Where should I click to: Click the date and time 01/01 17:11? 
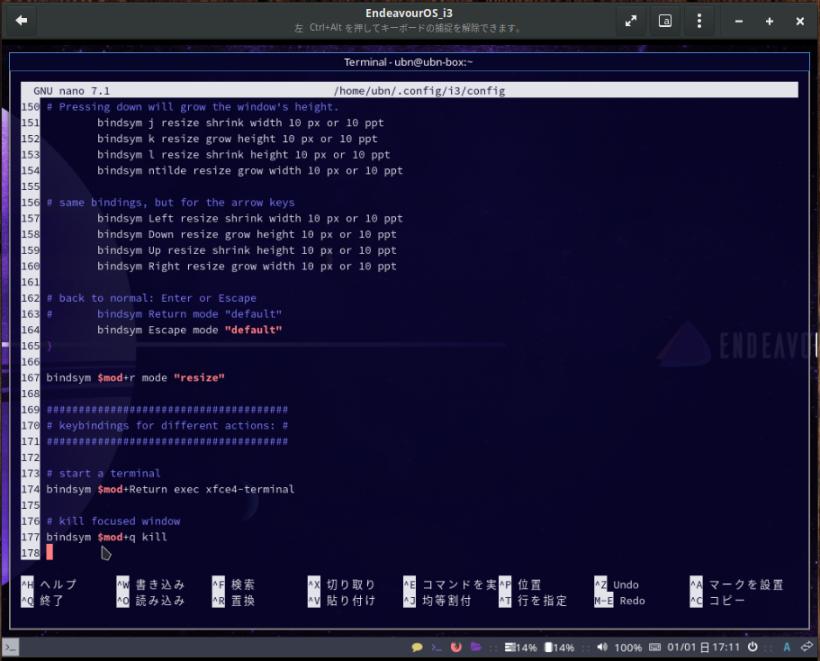coord(703,647)
